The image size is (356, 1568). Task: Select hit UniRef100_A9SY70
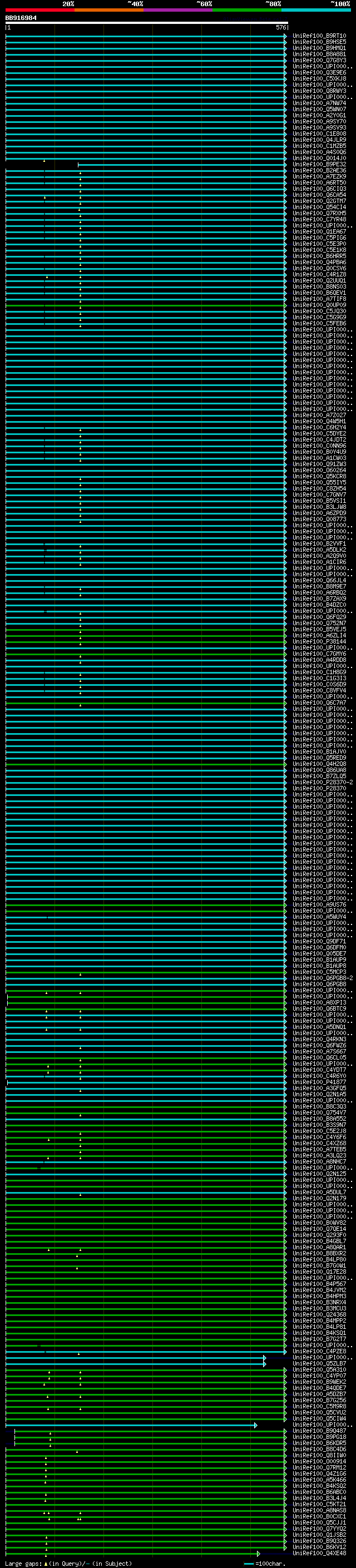click(x=319, y=121)
